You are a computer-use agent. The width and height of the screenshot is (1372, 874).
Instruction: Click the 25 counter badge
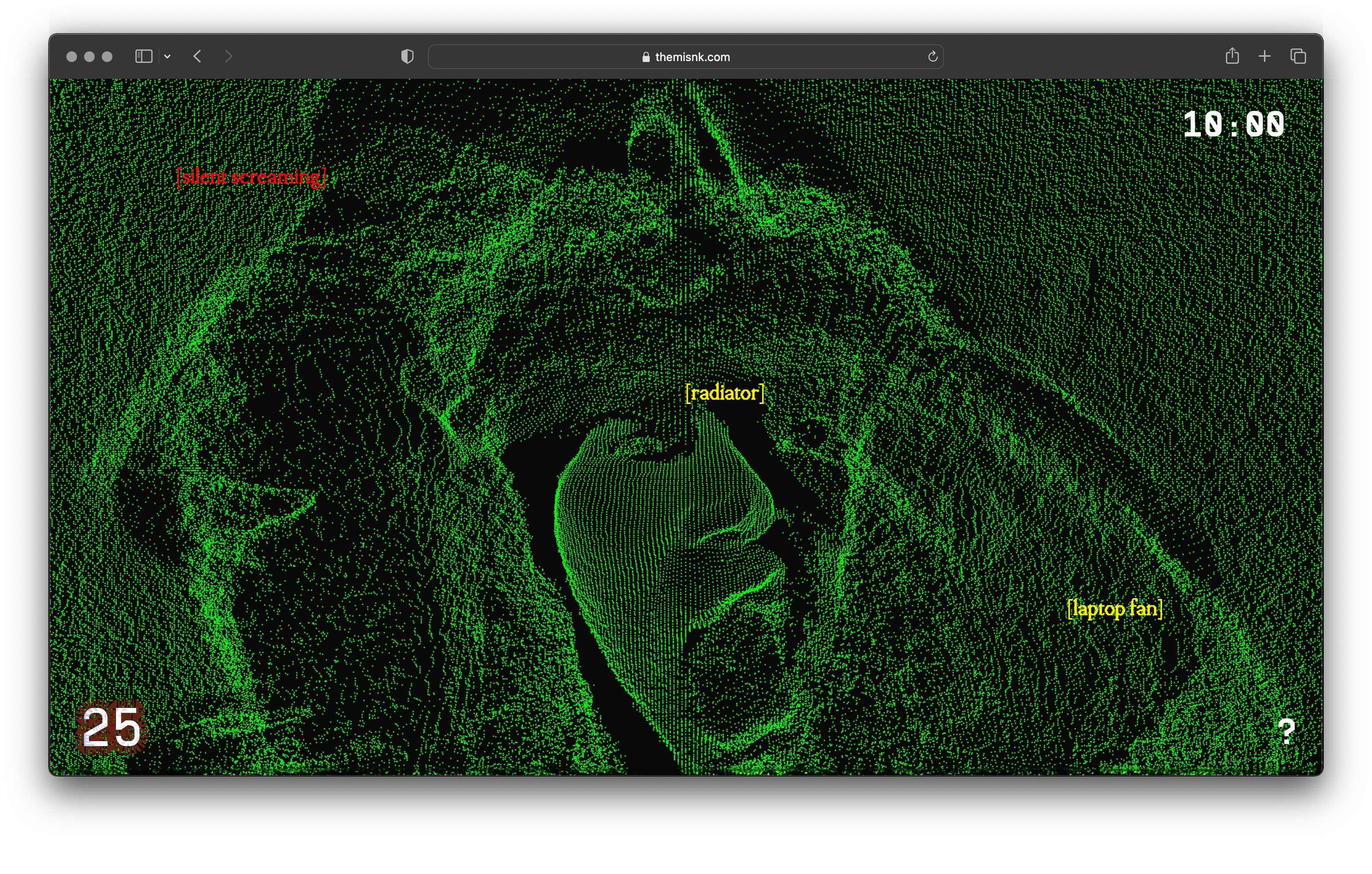(x=112, y=727)
